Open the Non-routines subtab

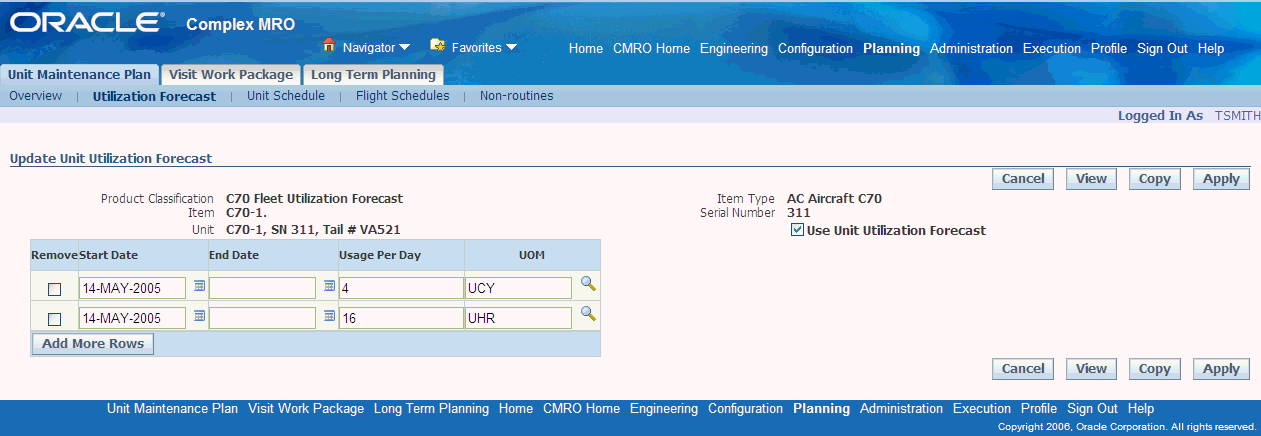click(516, 97)
